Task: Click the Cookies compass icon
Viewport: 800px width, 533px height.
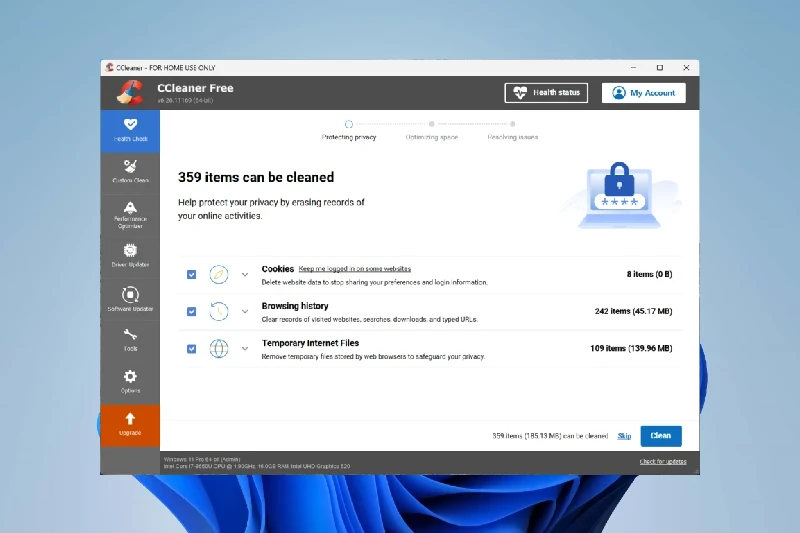Action: pyautogui.click(x=219, y=274)
